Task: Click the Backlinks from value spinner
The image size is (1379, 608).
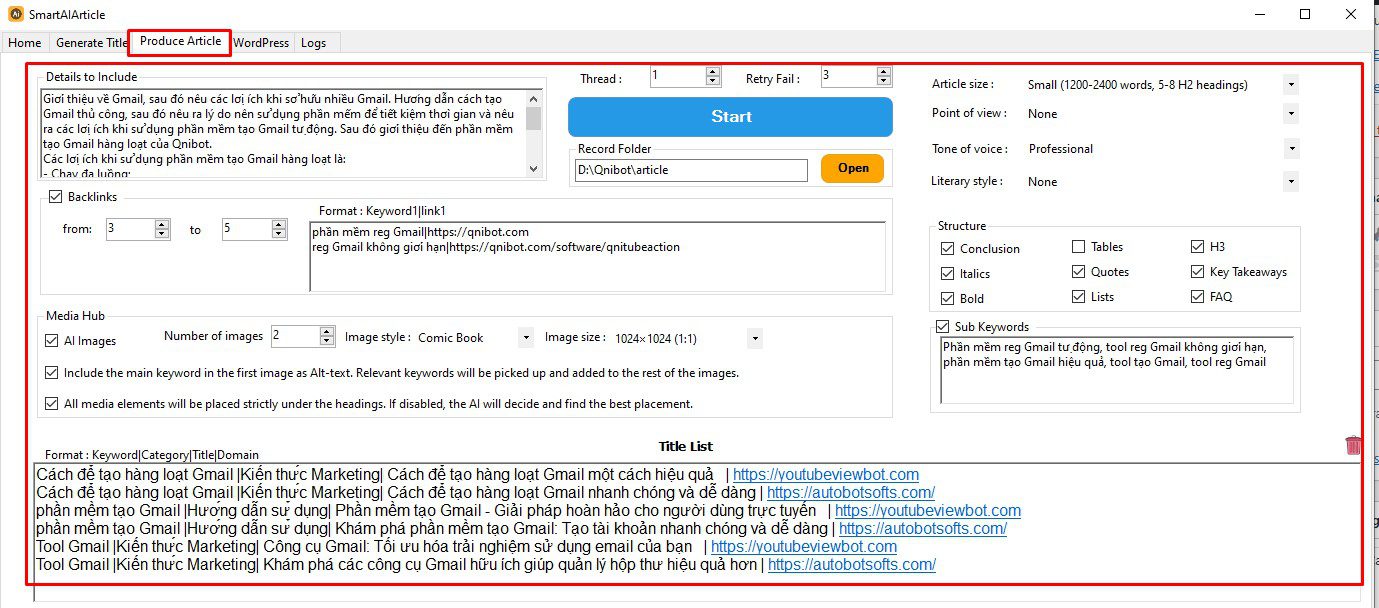Action: click(162, 229)
